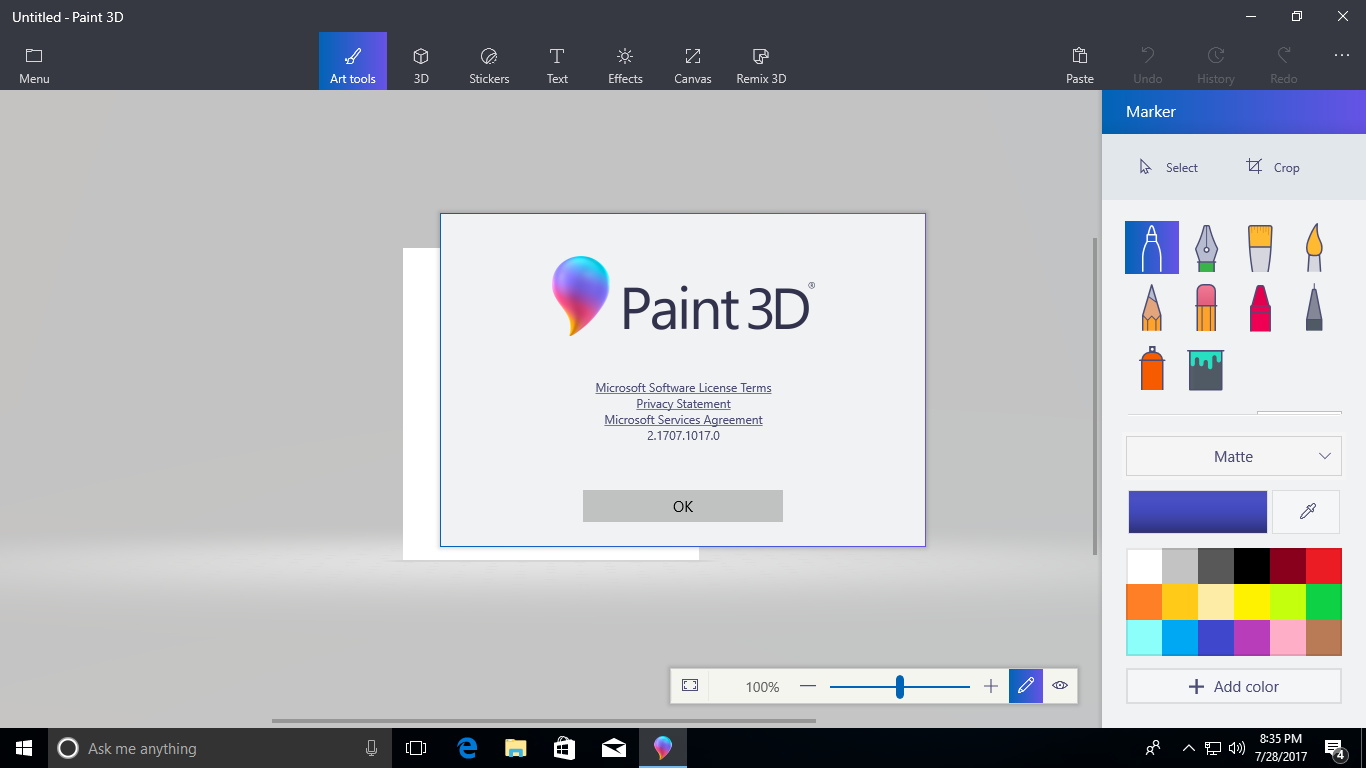Choose the green color swatch
The image size is (1366, 768).
tap(1324, 602)
